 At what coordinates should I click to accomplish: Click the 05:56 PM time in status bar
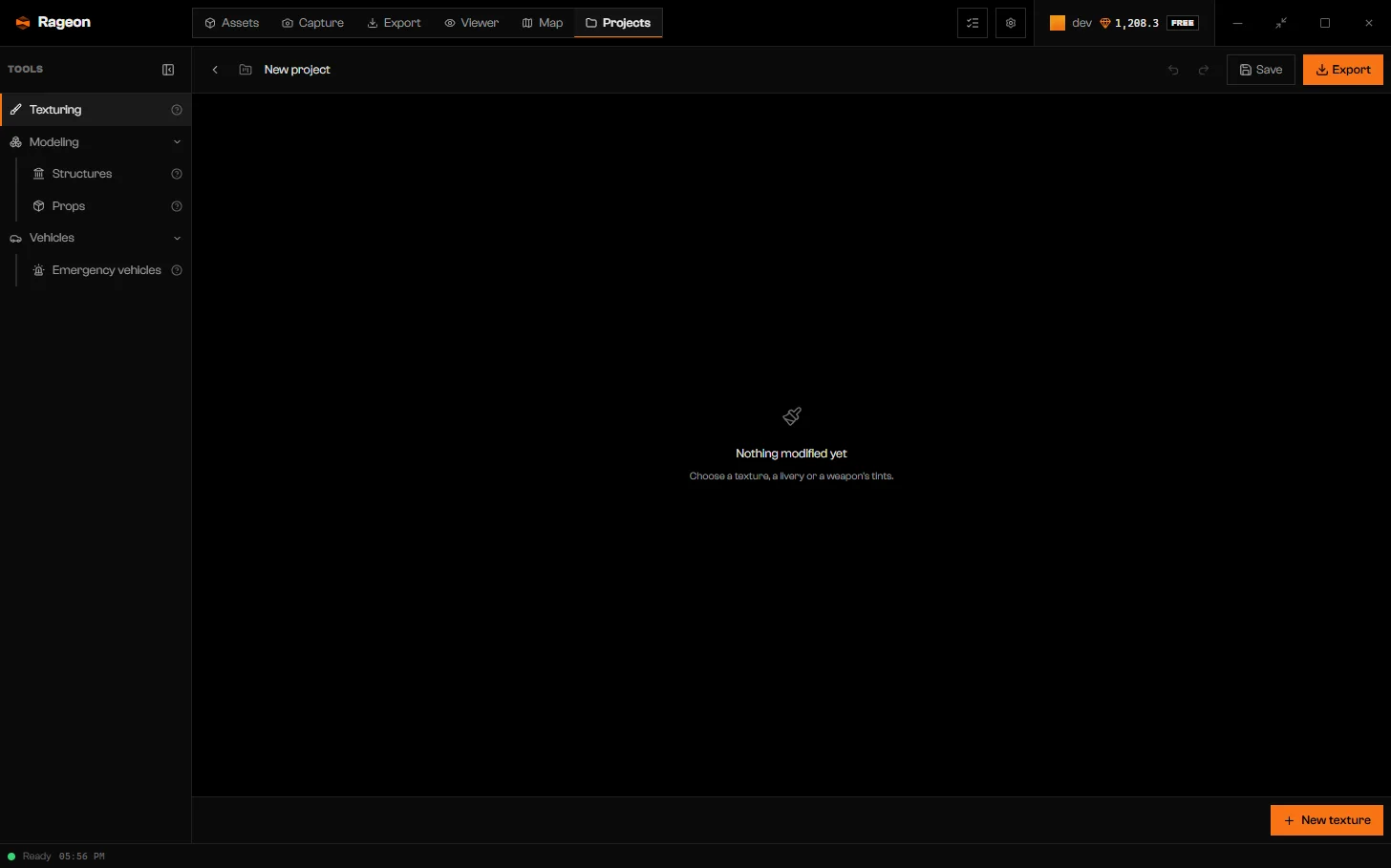pyautogui.click(x=82, y=857)
